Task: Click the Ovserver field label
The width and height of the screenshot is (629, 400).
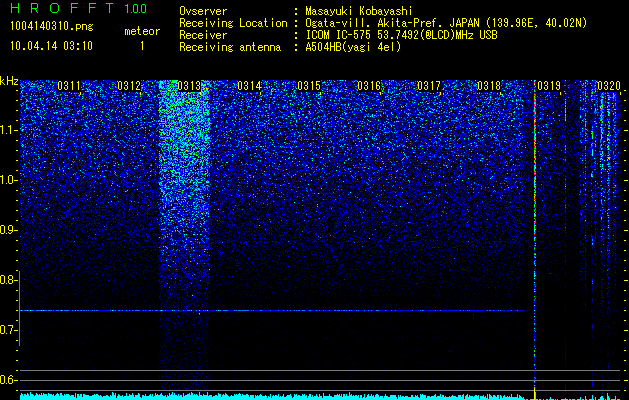Action: tap(203, 11)
